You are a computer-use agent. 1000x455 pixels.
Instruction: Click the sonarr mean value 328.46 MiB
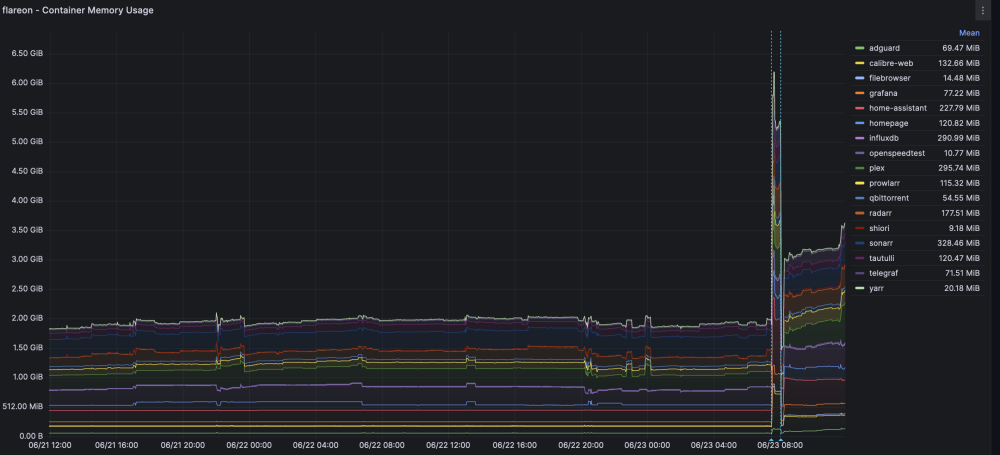(x=960, y=243)
